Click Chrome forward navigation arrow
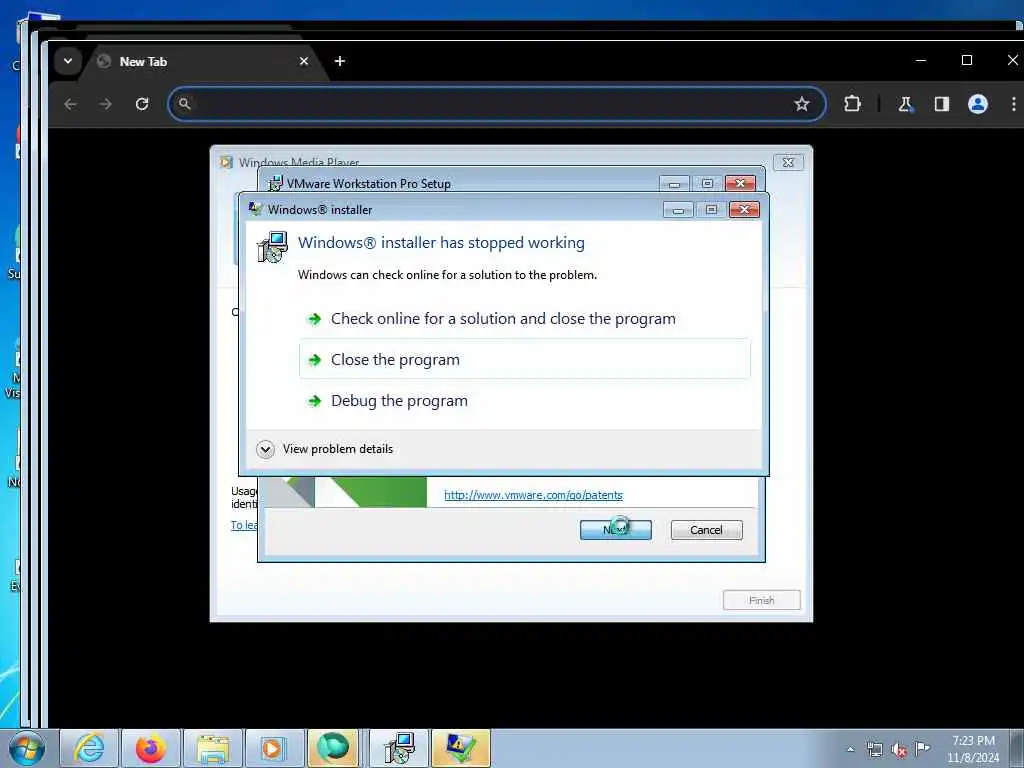The height and width of the screenshot is (768, 1024). coord(106,104)
